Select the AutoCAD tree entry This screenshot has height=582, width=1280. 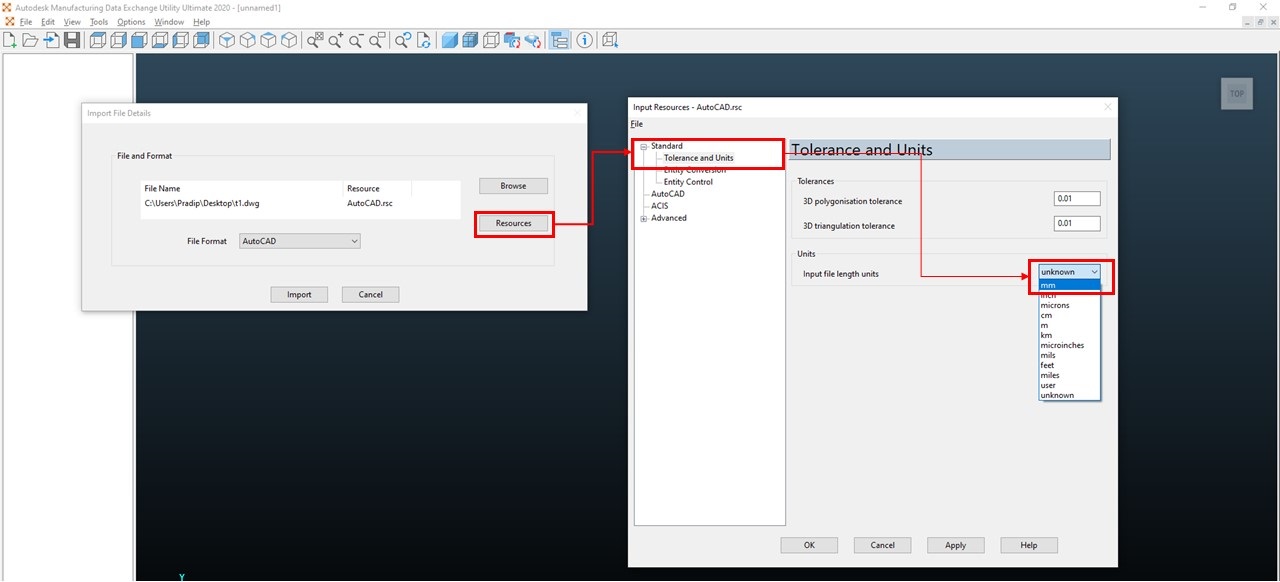(667, 193)
